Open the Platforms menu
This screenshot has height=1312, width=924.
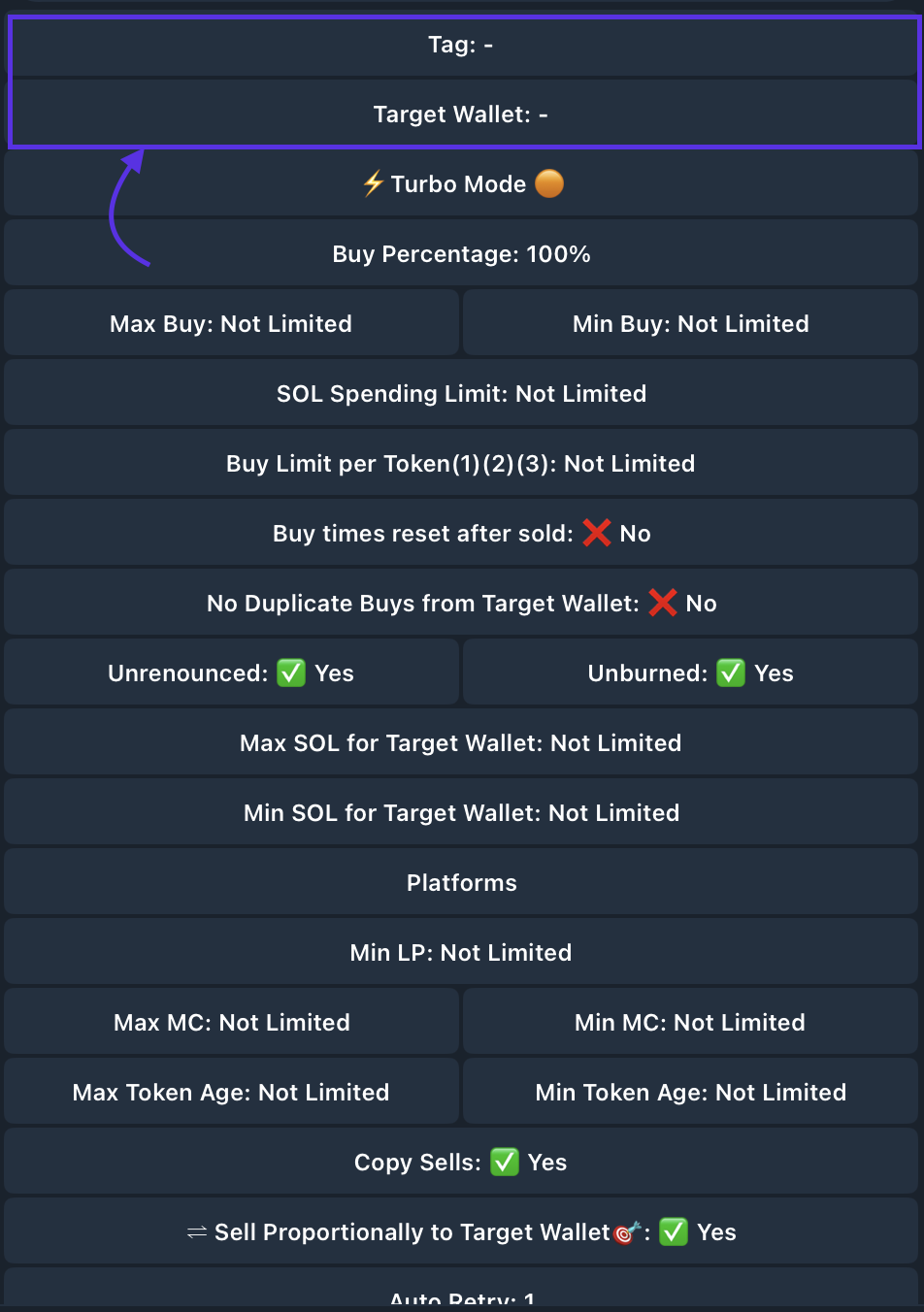coord(461,883)
